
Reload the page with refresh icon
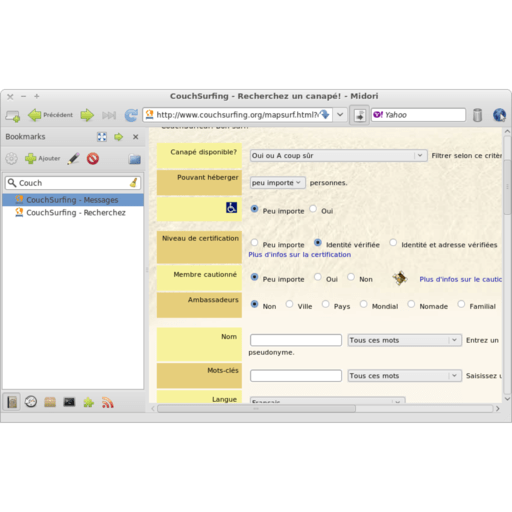[x=131, y=115]
